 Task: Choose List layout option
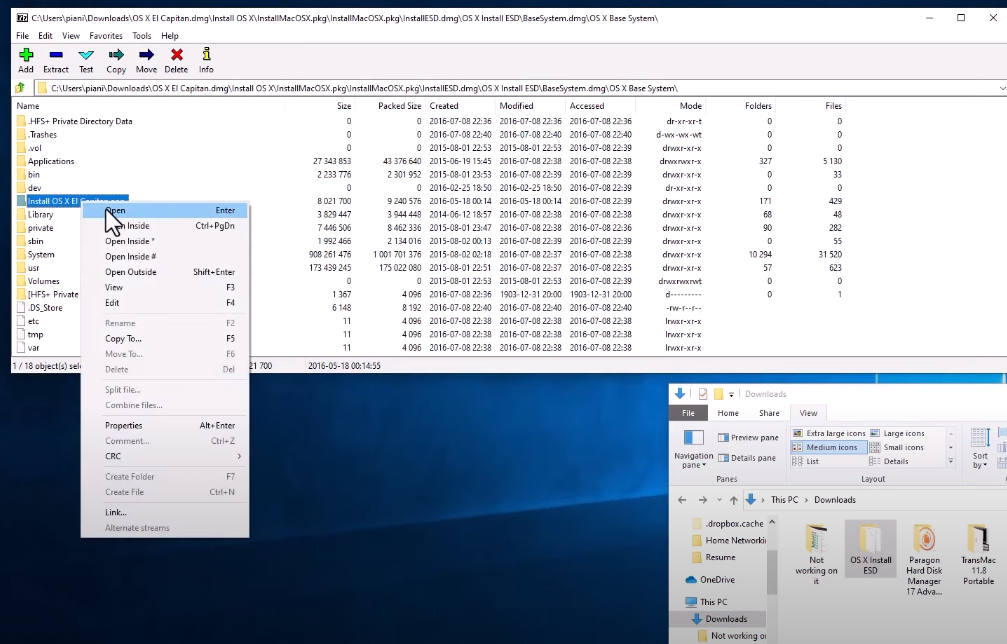tap(806, 462)
